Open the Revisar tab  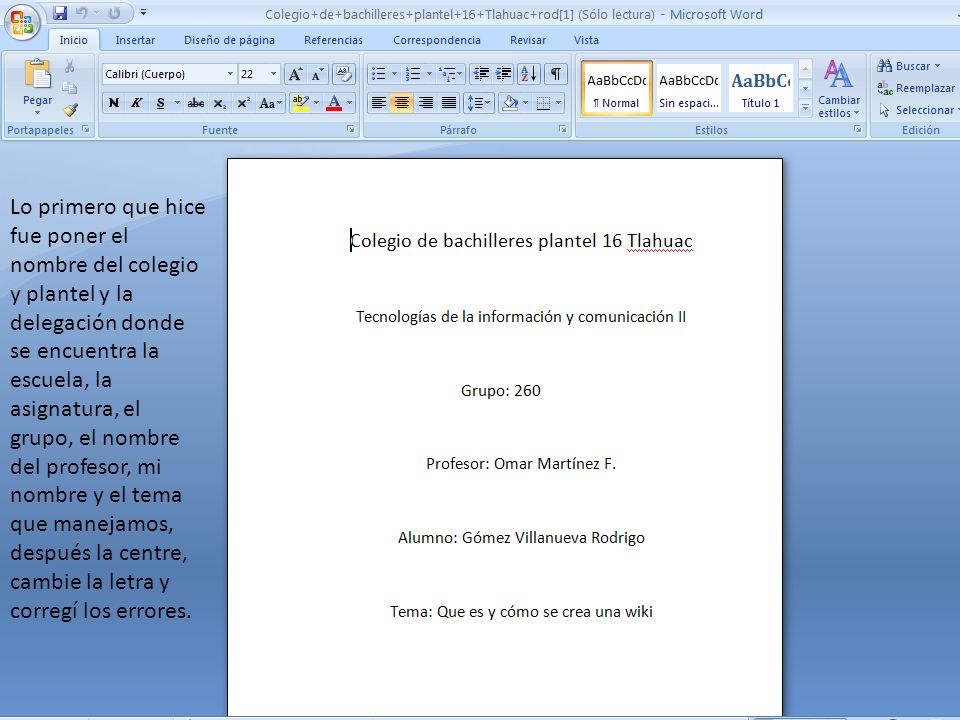[528, 40]
